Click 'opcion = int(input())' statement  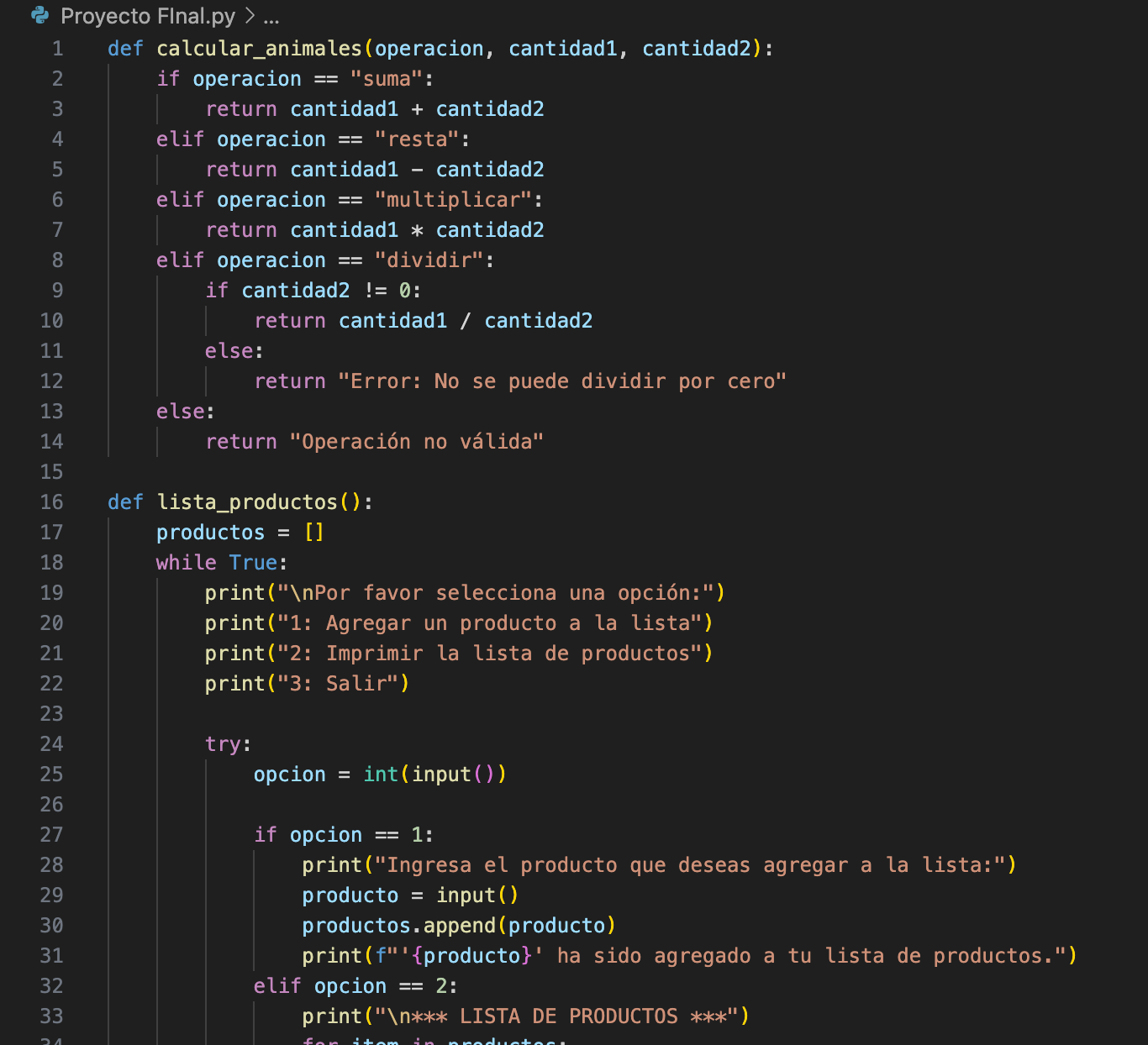point(380,775)
